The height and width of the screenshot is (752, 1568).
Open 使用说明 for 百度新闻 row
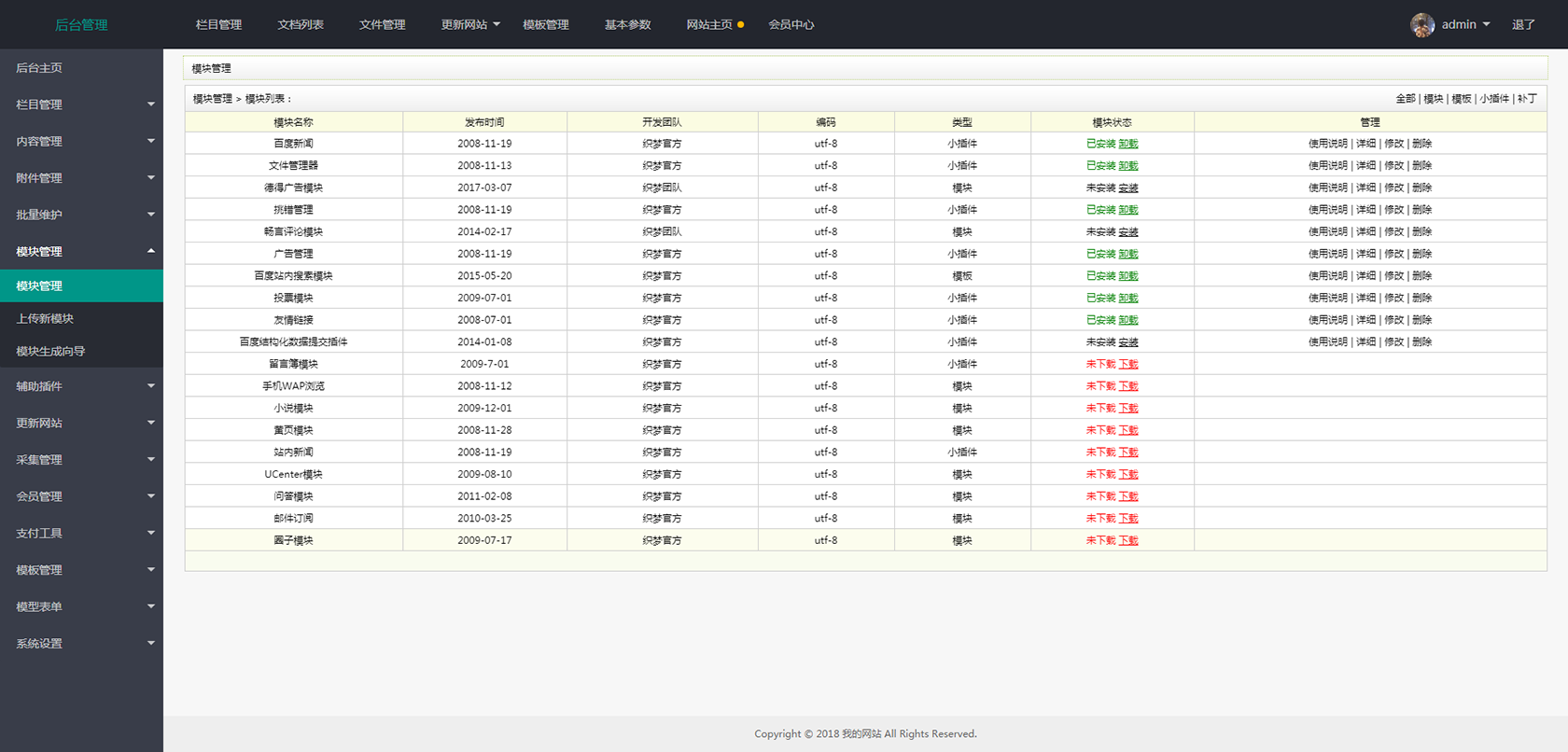pyautogui.click(x=1327, y=144)
